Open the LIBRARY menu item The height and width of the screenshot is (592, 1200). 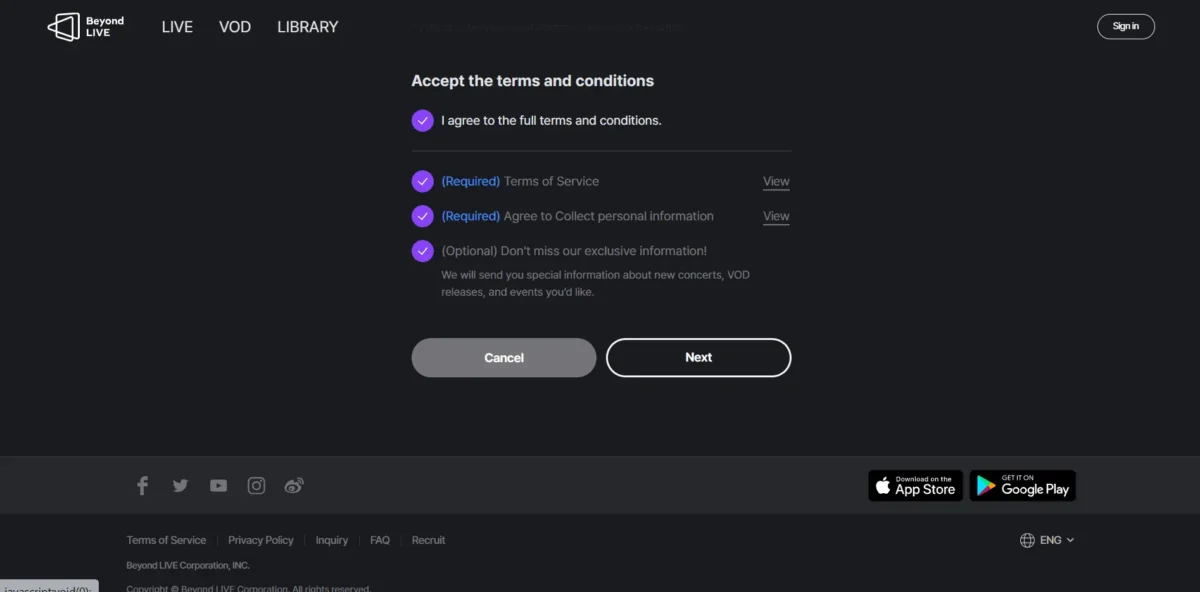pos(307,27)
